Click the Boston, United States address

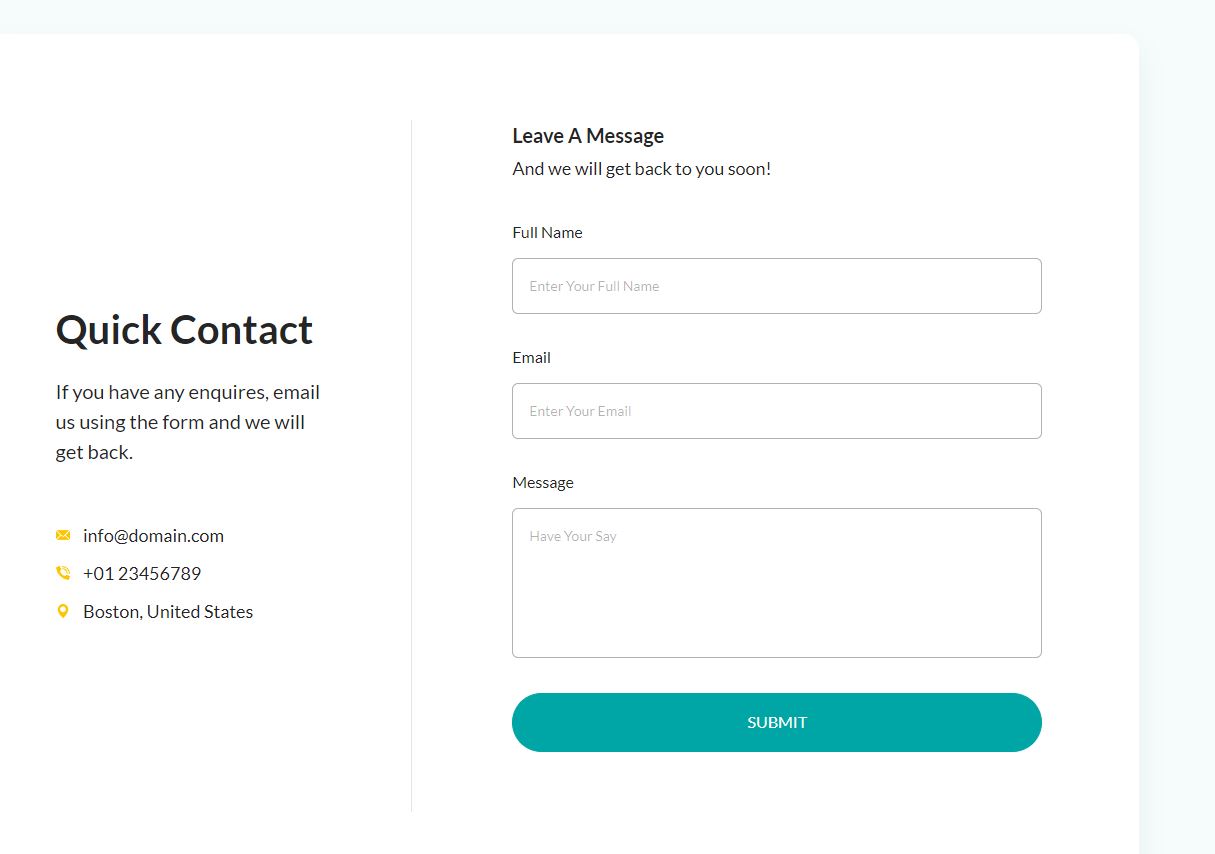coord(168,612)
